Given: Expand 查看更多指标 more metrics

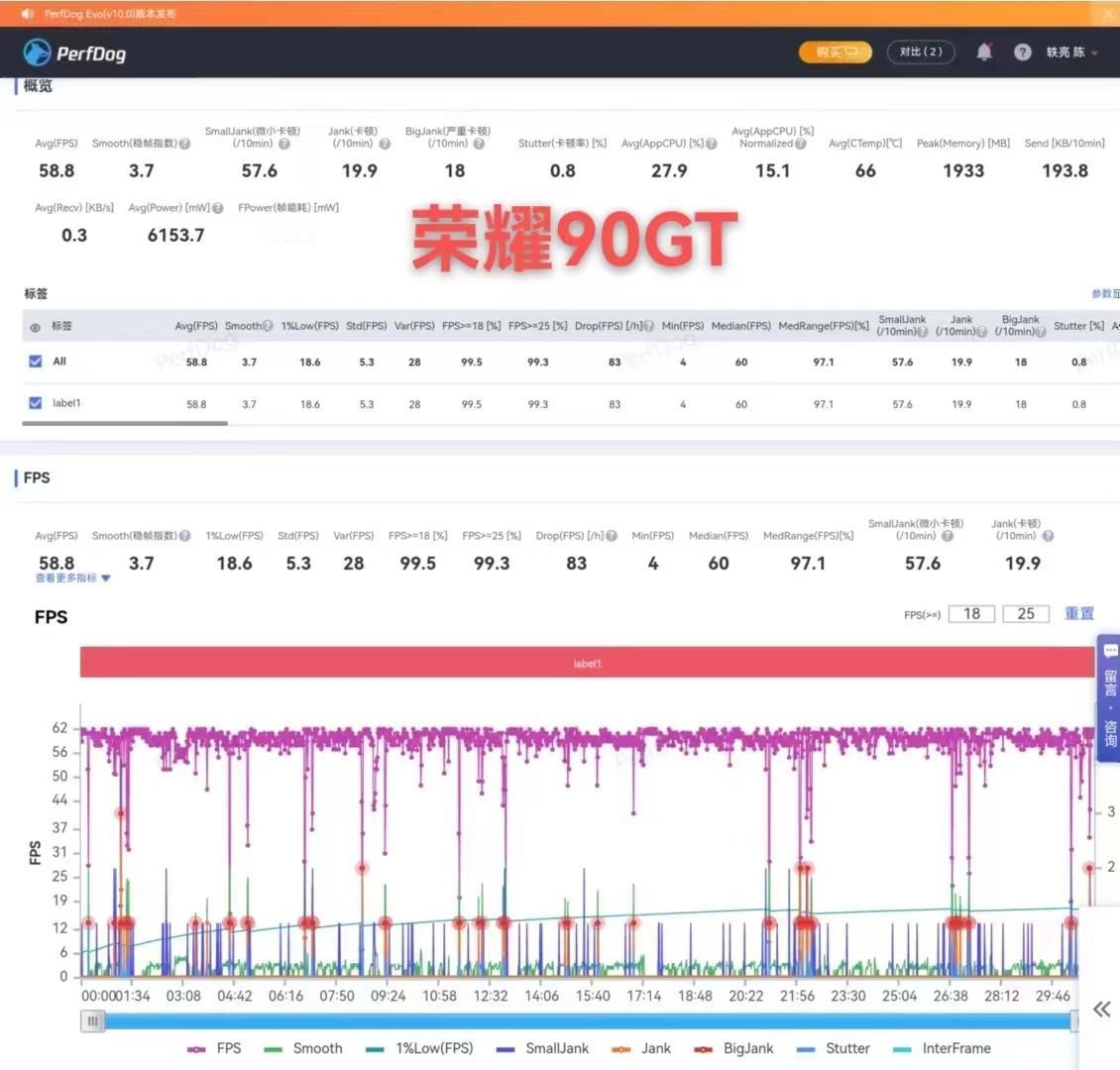Looking at the screenshot, I should (x=73, y=579).
